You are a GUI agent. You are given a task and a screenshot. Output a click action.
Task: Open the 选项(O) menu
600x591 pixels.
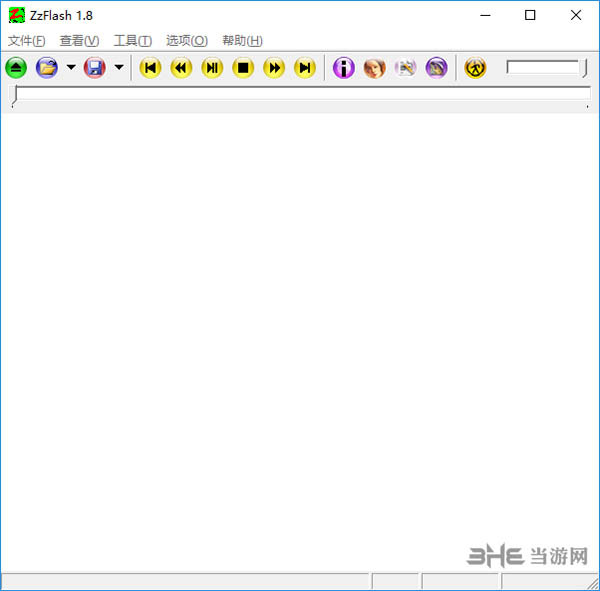[187, 40]
